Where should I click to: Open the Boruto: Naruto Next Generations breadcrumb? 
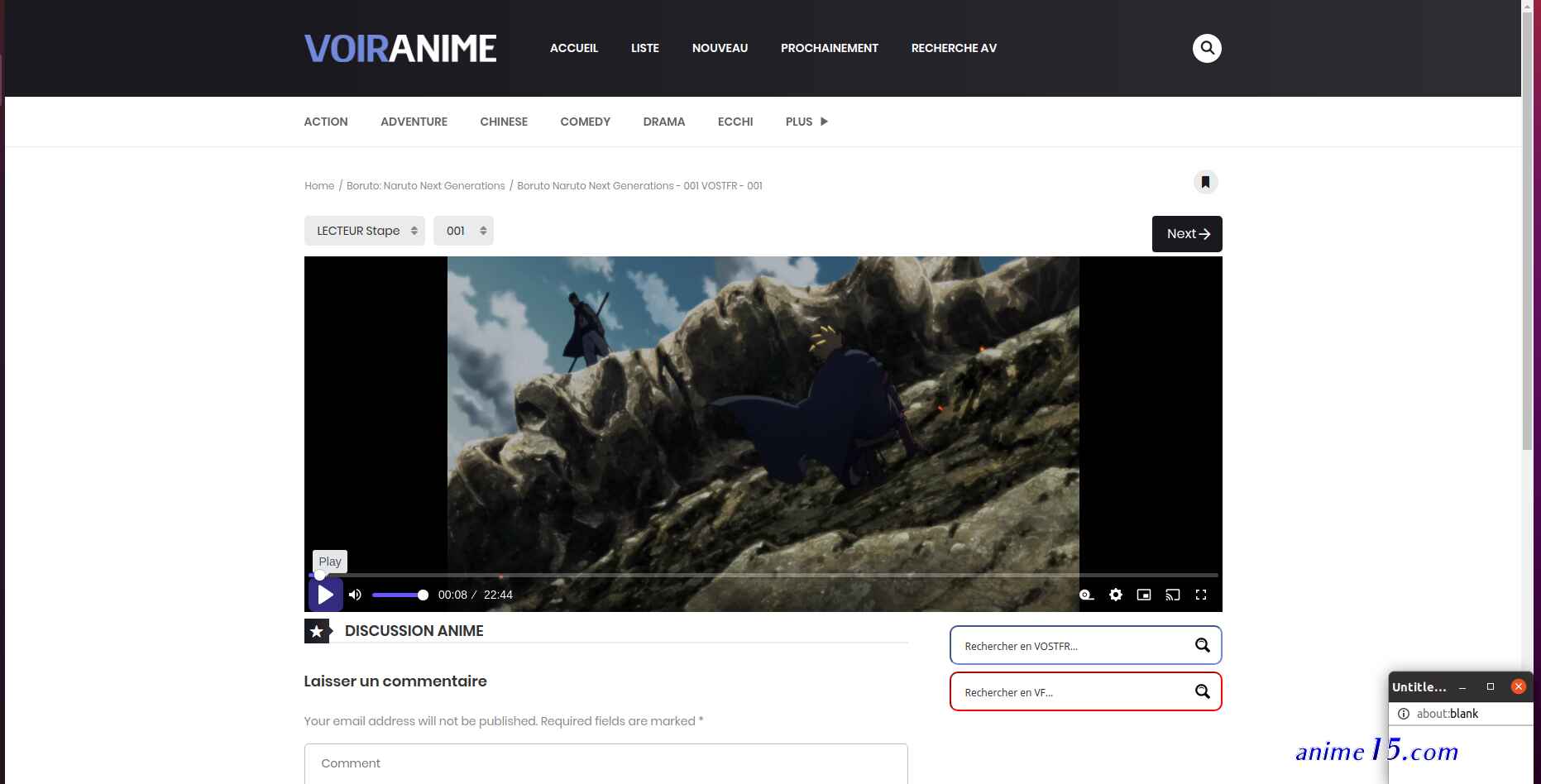425,186
